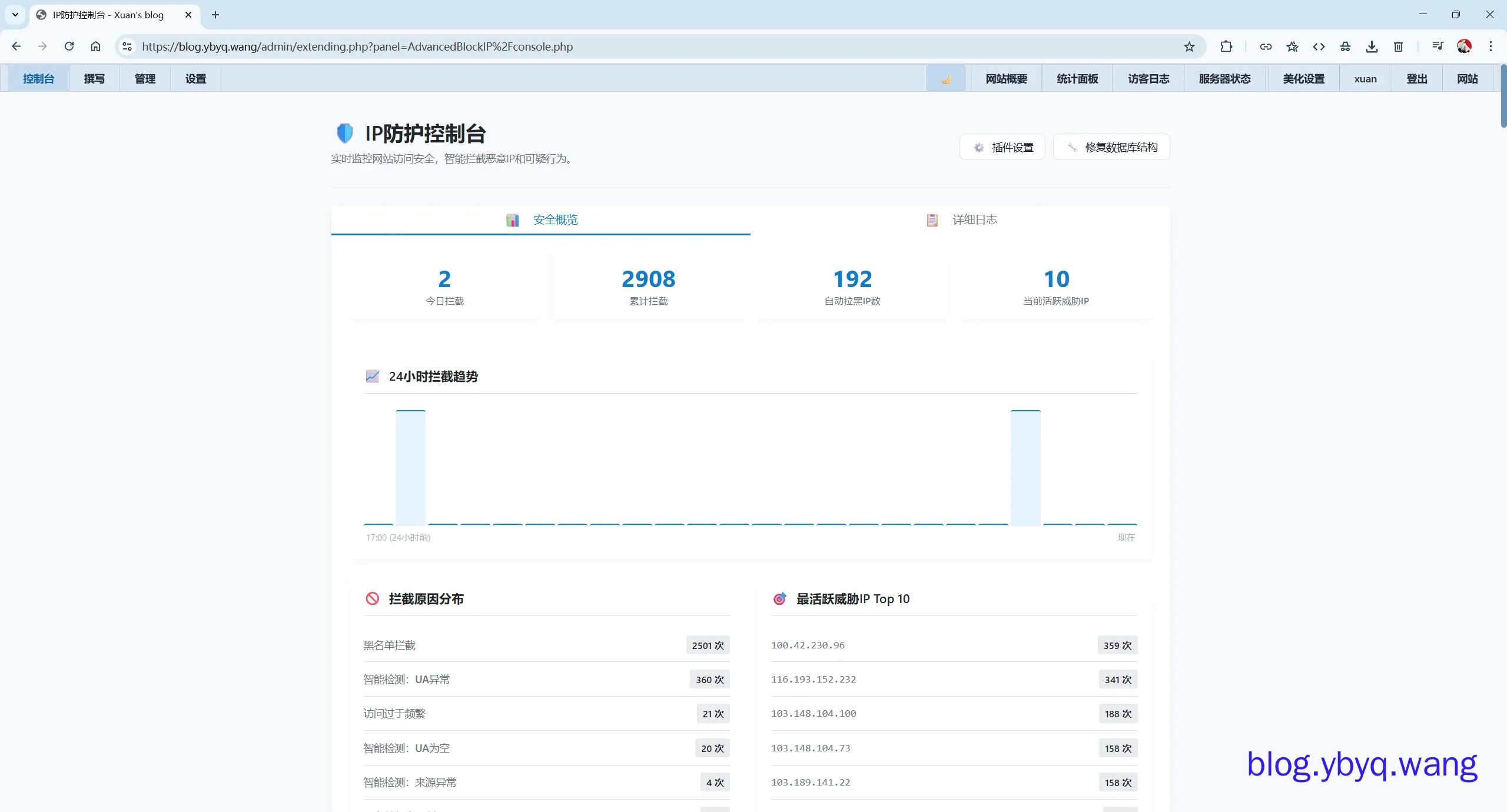Reload the current page
Viewport: 1507px width, 812px height.
tap(69, 46)
